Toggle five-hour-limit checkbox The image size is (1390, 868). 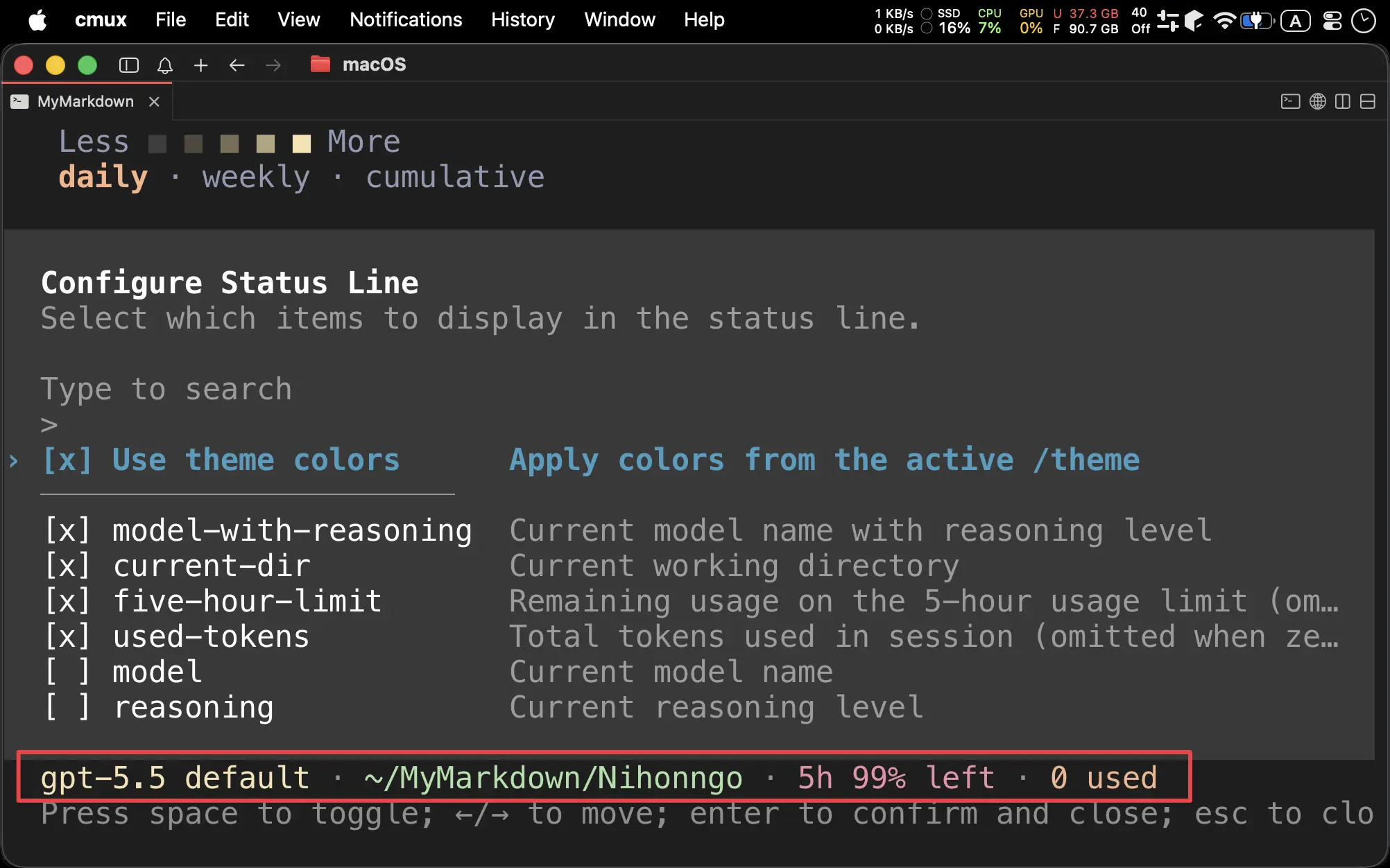tap(67, 602)
